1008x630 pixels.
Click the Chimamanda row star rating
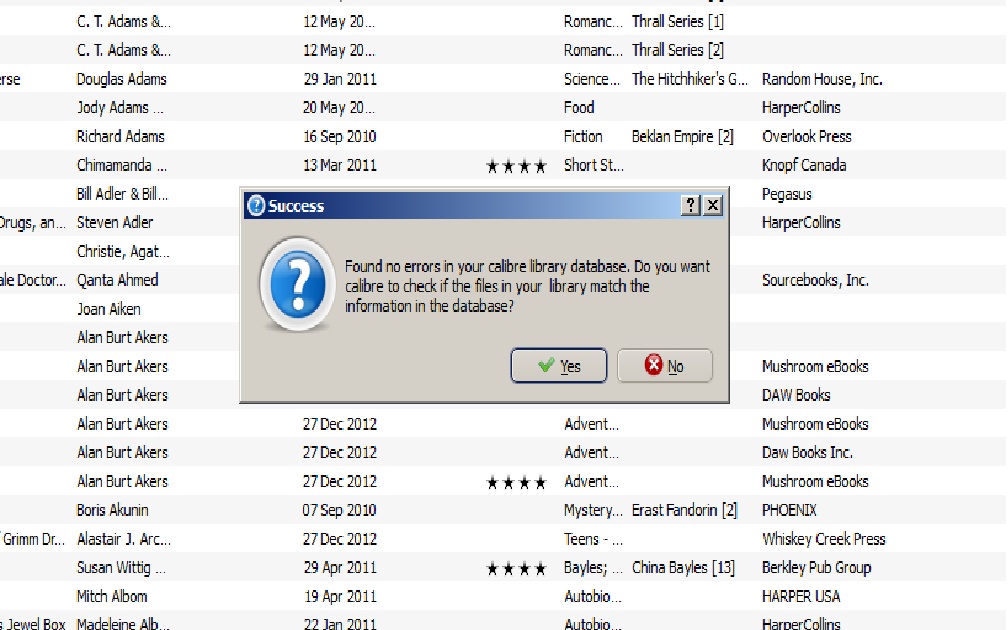click(516, 166)
